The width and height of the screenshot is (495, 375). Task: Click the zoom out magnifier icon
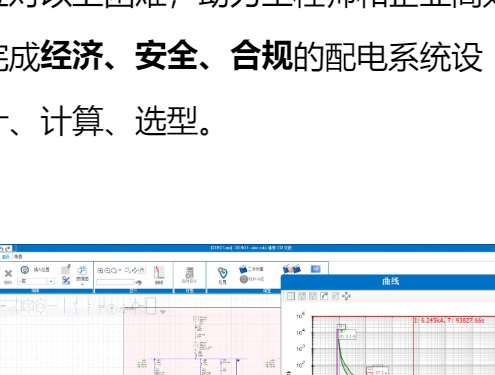pos(107,270)
